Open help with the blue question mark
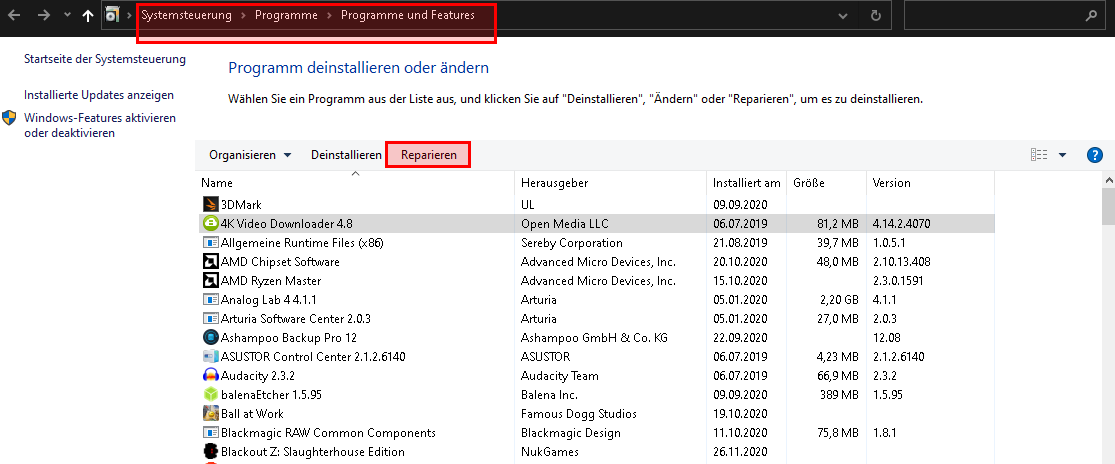This screenshot has height=464, width=1115. point(1095,155)
